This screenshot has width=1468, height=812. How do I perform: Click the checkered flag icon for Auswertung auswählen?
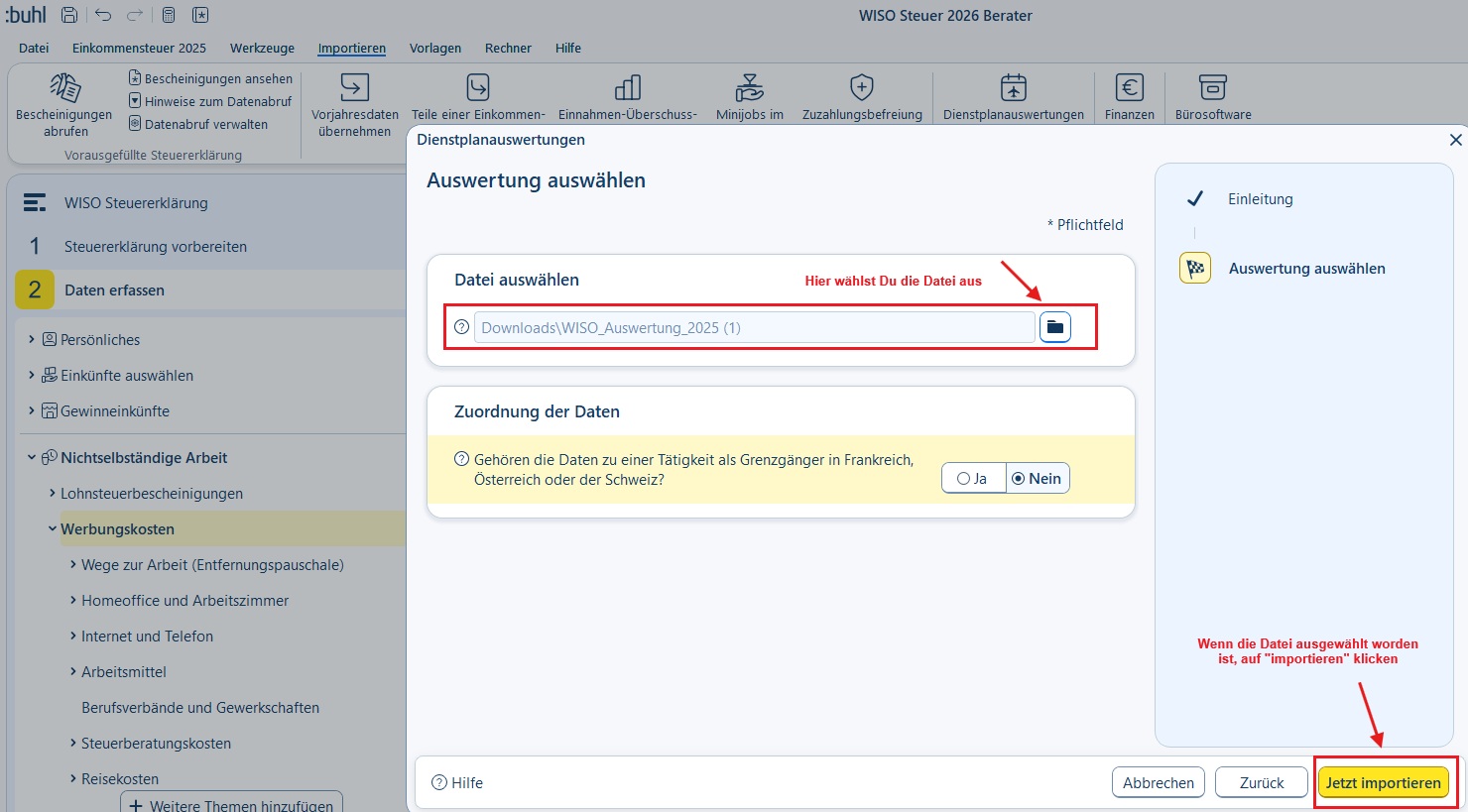pos(1195,268)
